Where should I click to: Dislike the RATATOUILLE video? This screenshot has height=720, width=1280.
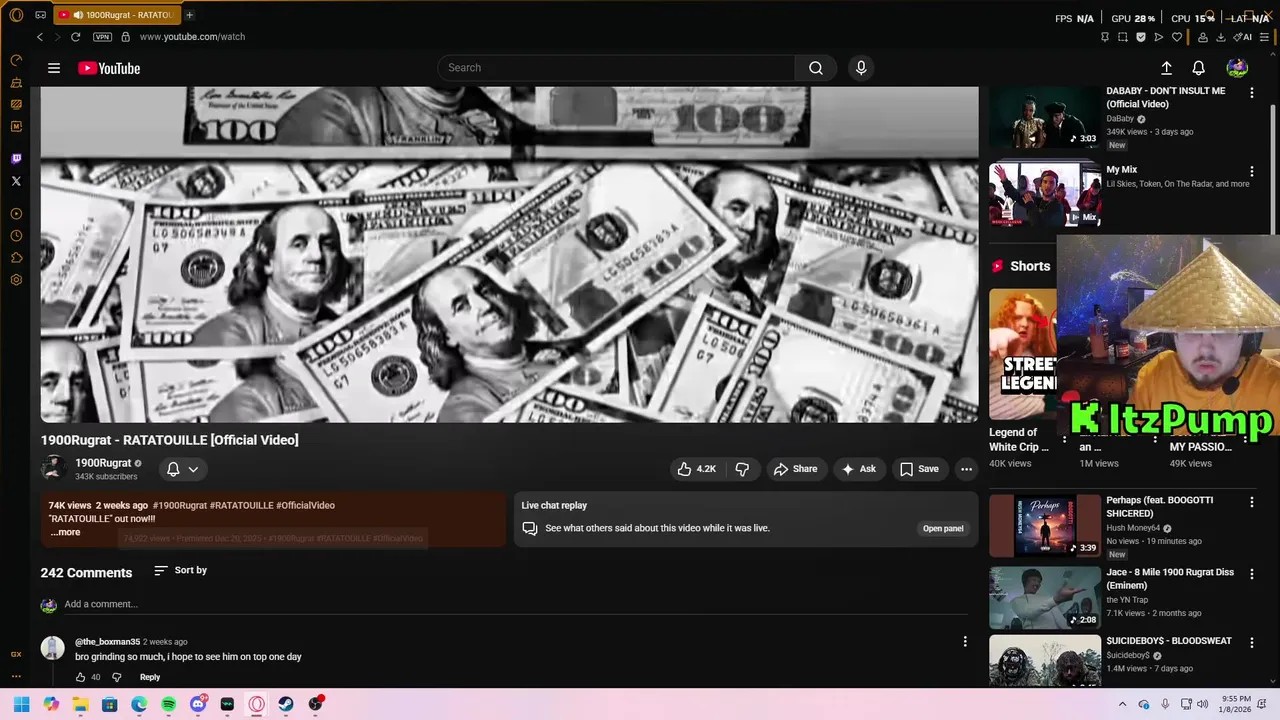point(742,469)
